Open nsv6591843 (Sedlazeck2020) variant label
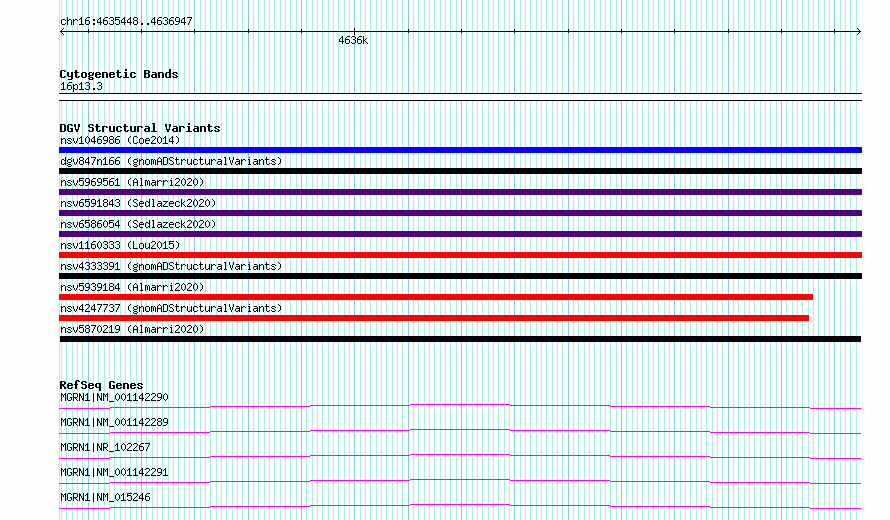890x520 pixels. (138, 203)
